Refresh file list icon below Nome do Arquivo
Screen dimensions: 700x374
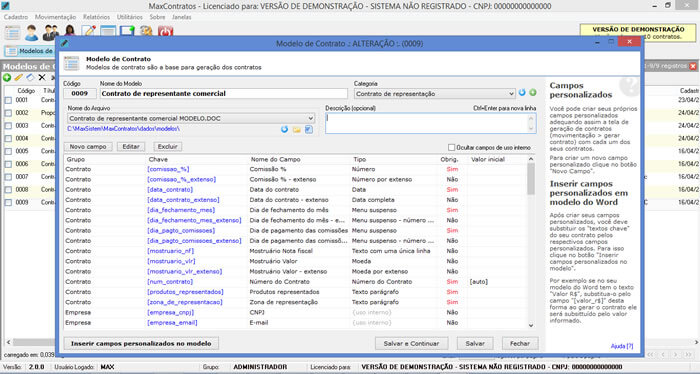(x=284, y=129)
